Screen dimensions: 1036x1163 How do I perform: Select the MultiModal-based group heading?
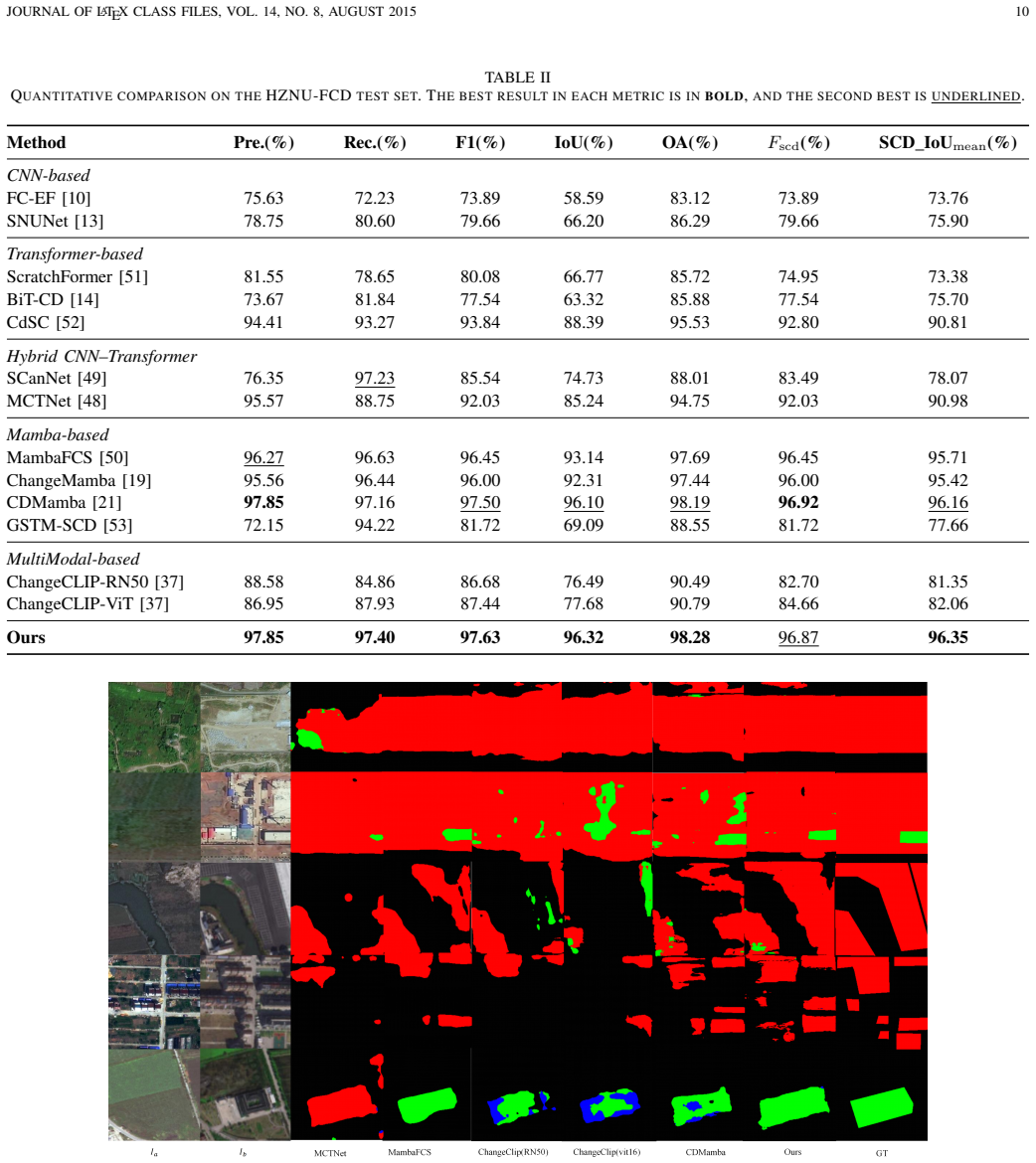(73, 560)
